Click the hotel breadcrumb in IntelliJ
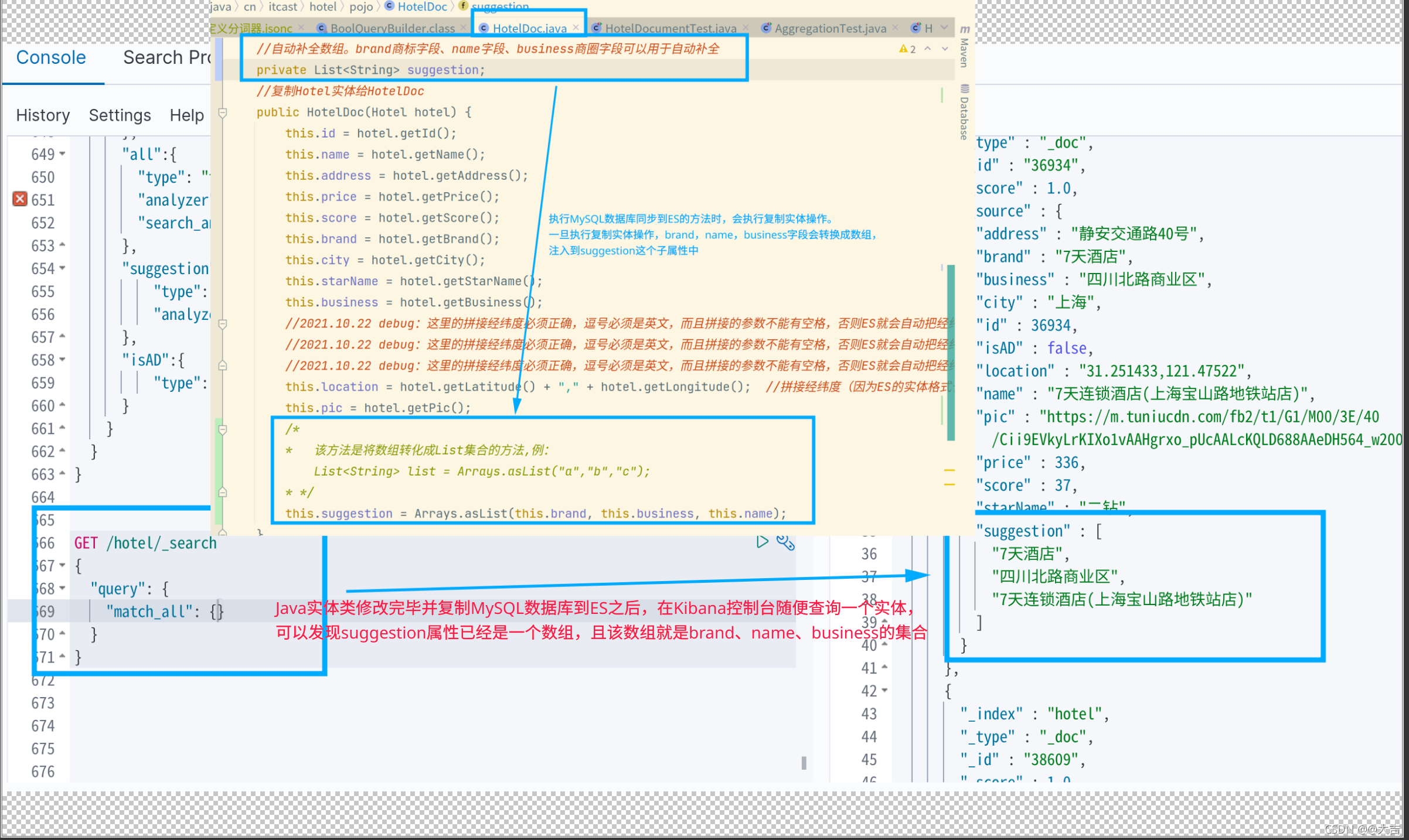1409x840 pixels. point(323,6)
